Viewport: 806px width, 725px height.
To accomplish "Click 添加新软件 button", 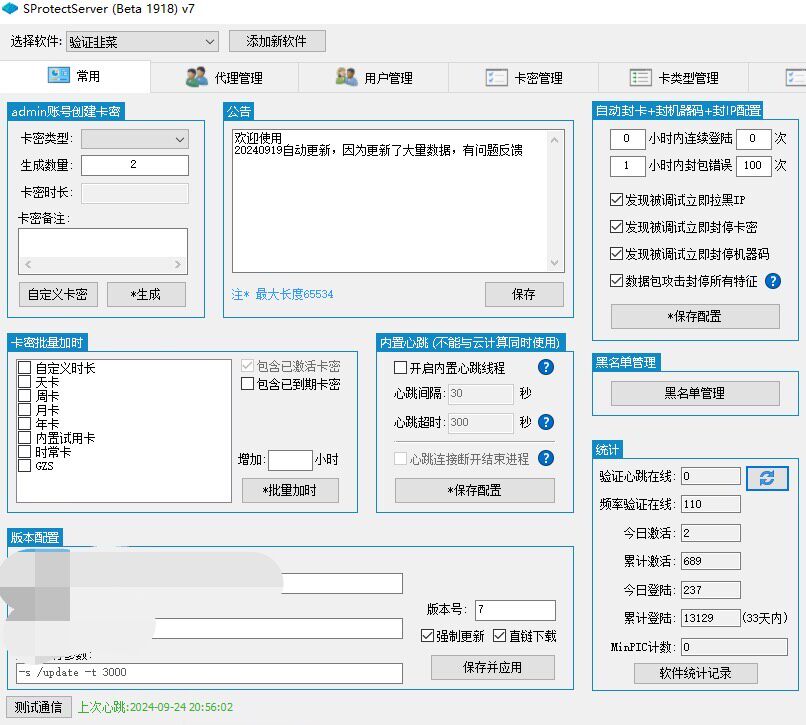I will pos(277,41).
